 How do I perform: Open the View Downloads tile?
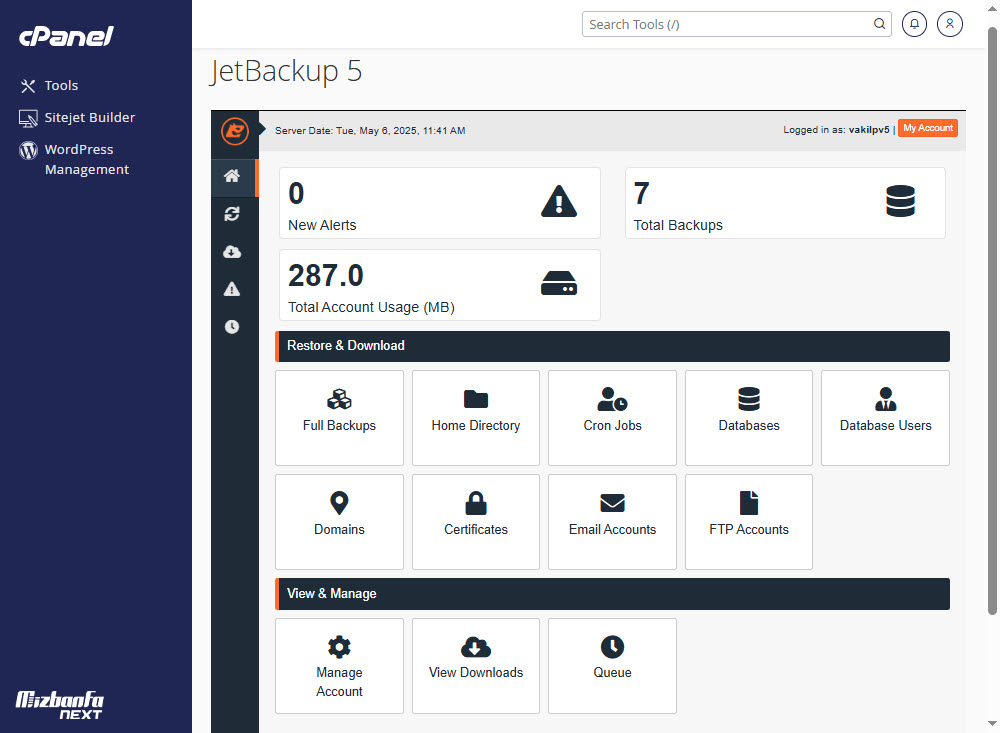[476, 666]
